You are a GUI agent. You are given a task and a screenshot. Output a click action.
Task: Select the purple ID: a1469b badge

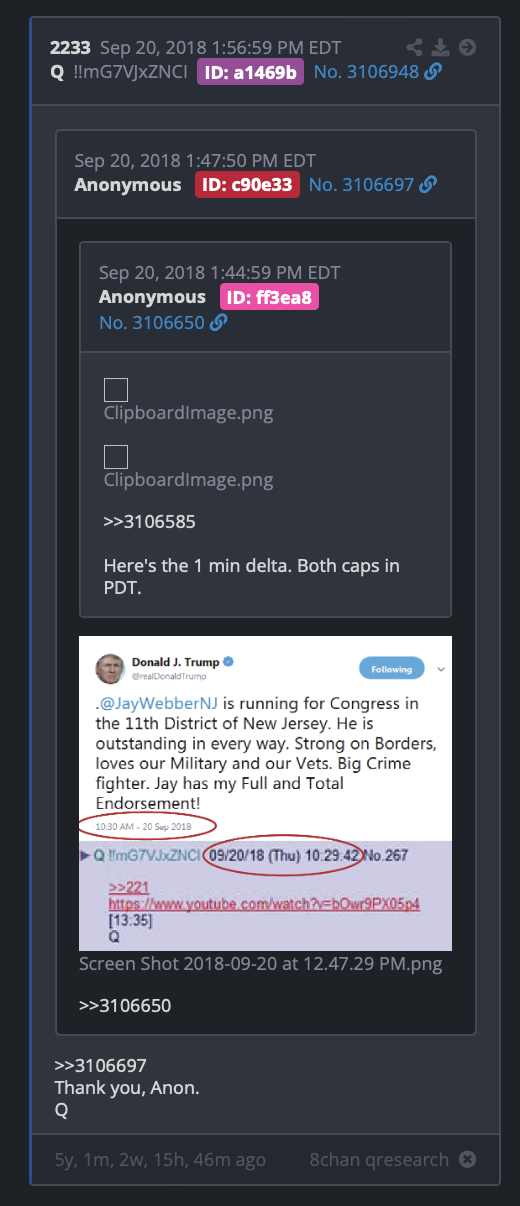250,72
